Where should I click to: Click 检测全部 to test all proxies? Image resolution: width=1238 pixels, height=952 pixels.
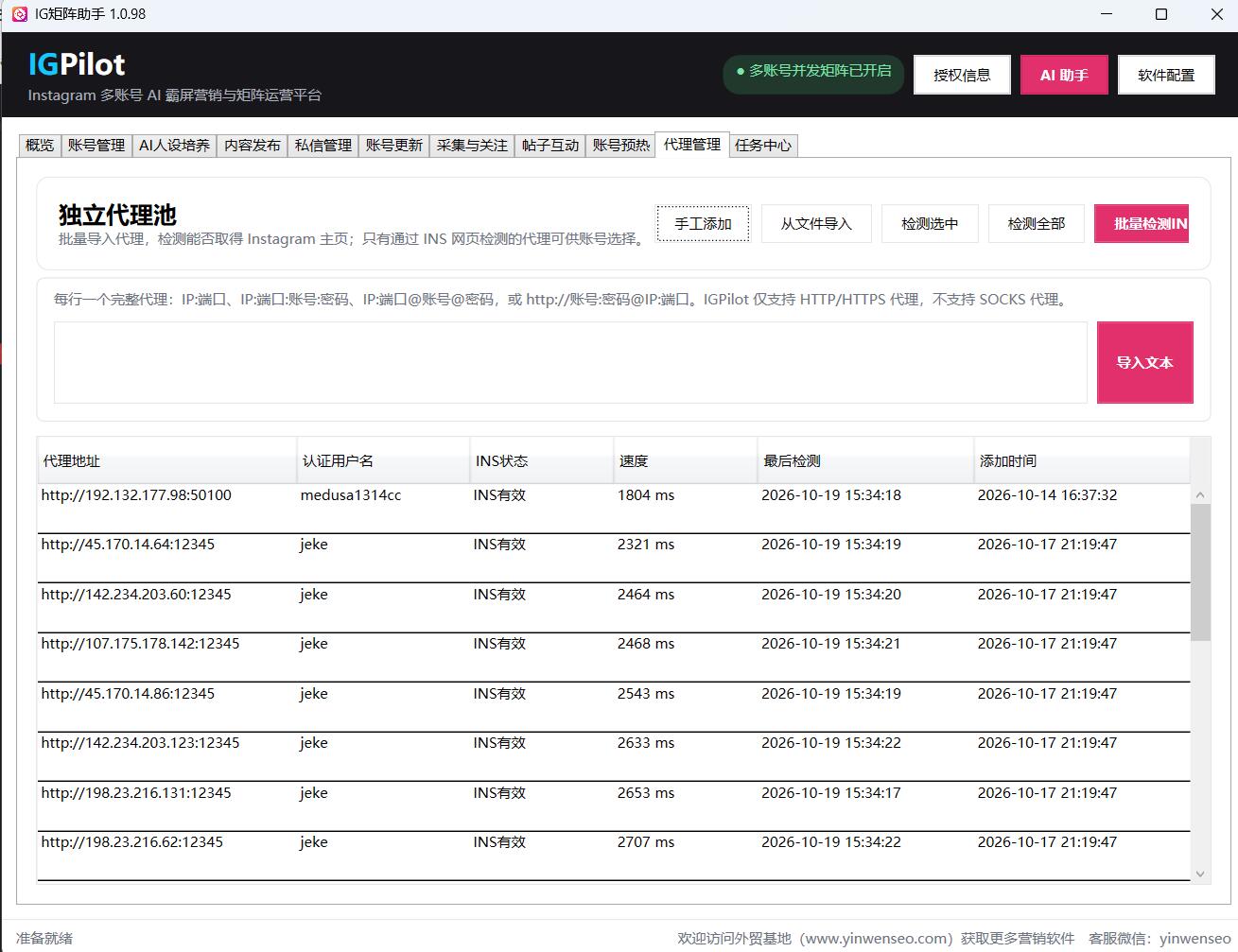coord(1037,224)
